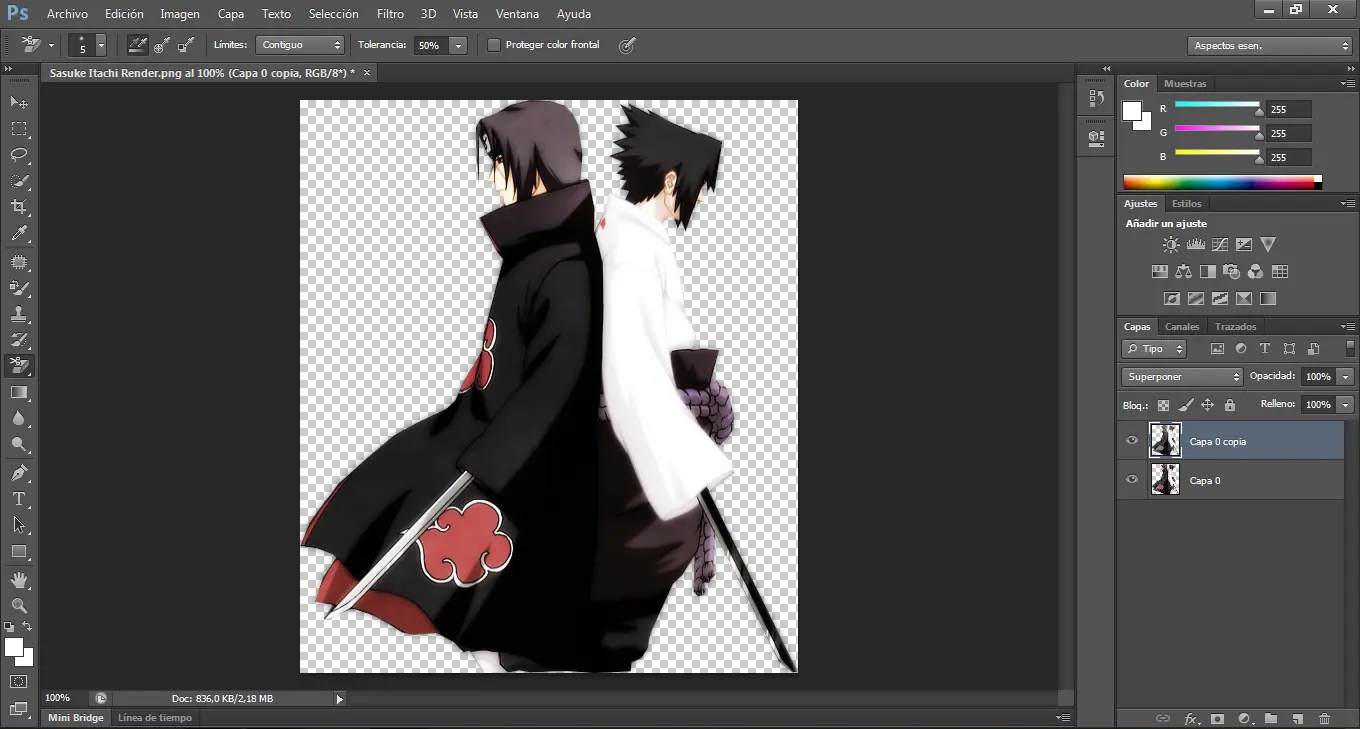Open the History panel icon

coord(1096,98)
